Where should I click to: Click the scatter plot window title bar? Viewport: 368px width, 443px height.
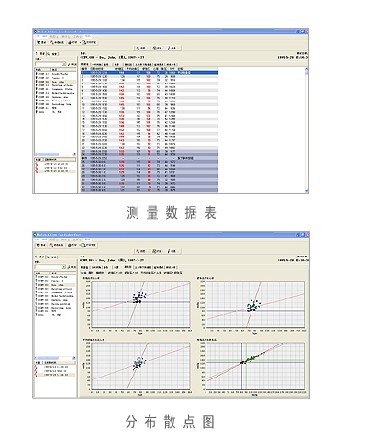pyautogui.click(x=170, y=234)
